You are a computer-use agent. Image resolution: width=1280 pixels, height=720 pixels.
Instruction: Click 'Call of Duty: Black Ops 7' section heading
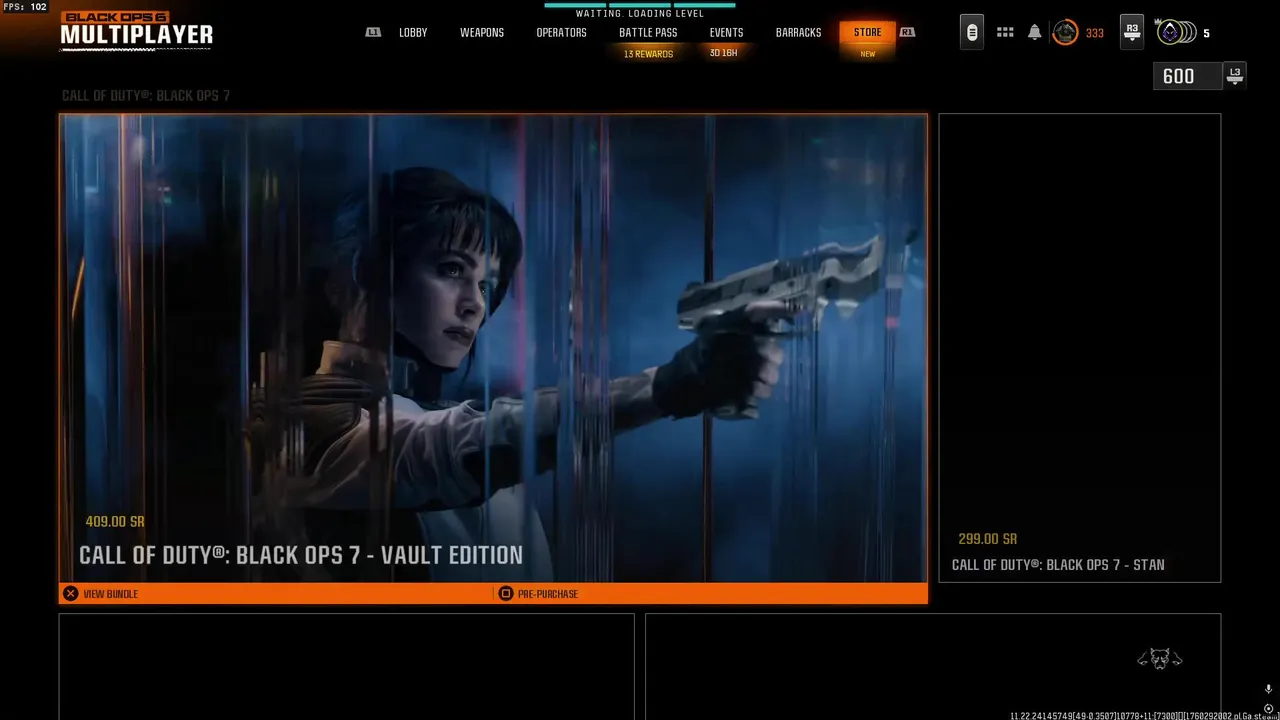coord(146,96)
